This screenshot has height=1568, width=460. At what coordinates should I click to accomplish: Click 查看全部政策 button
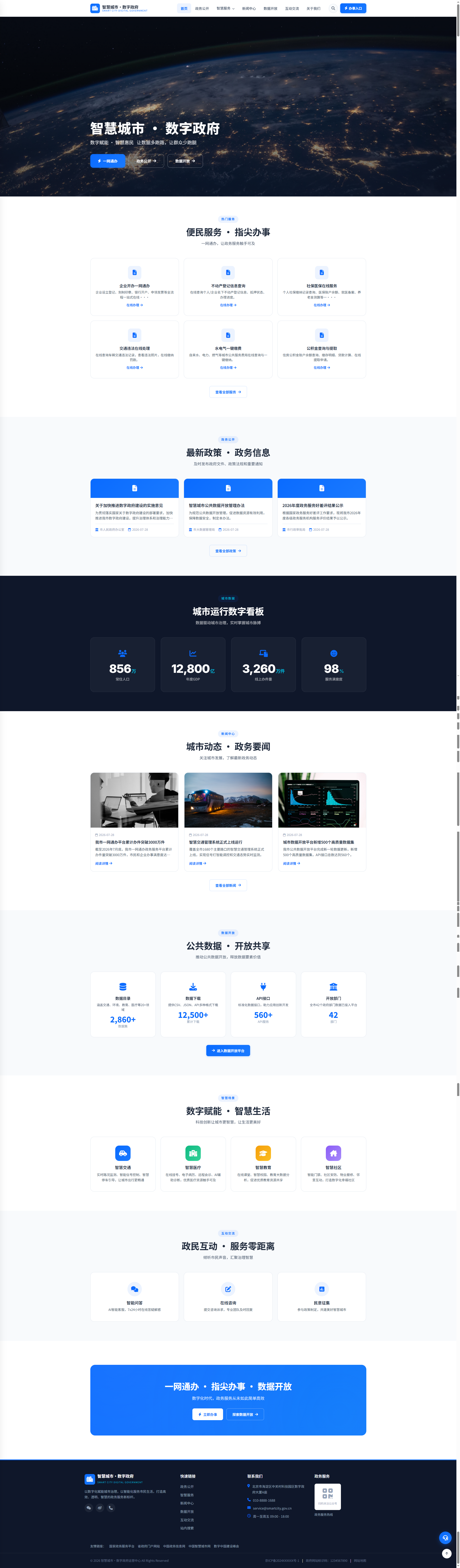[x=228, y=551]
